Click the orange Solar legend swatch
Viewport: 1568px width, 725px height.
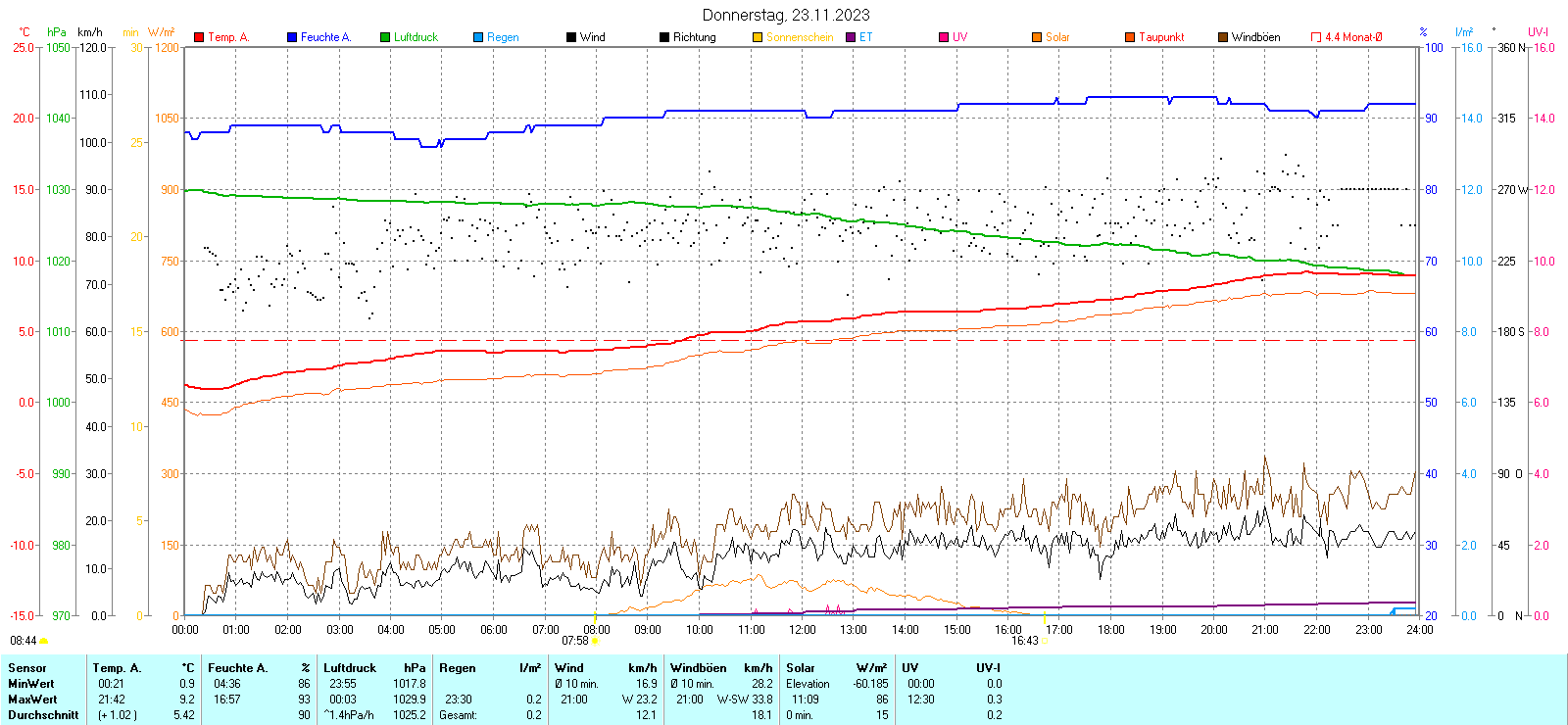click(x=1037, y=37)
